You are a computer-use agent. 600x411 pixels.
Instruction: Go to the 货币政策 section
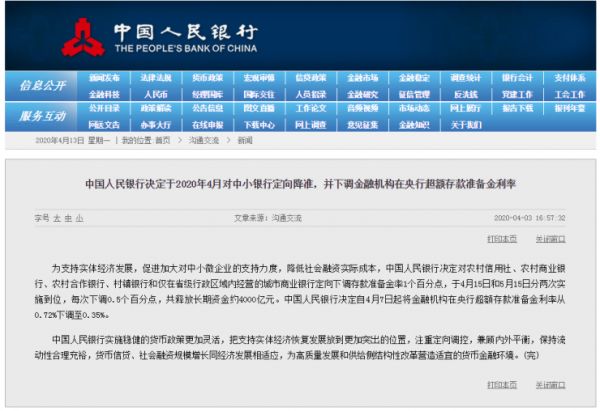[x=207, y=78]
